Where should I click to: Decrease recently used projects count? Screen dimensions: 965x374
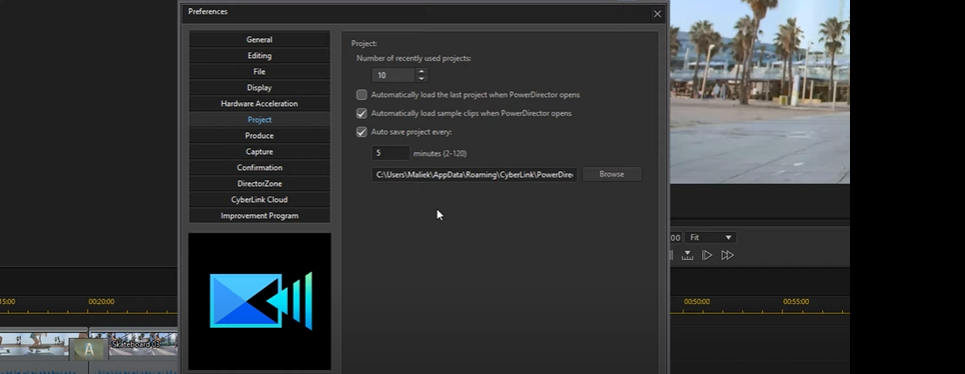[x=422, y=79]
